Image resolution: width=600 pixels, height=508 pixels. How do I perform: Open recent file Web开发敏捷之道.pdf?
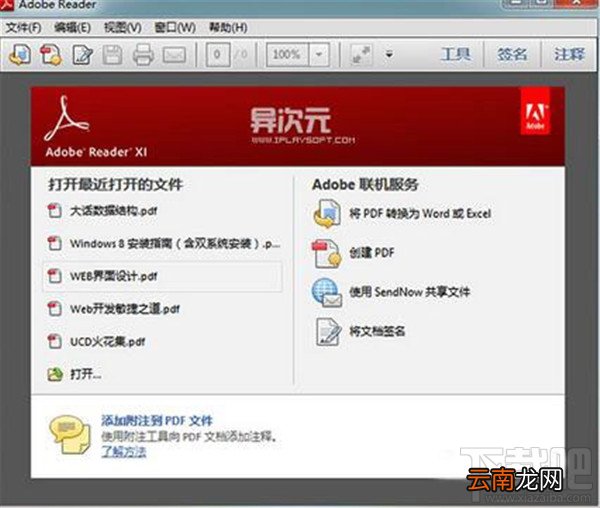[x=125, y=309]
